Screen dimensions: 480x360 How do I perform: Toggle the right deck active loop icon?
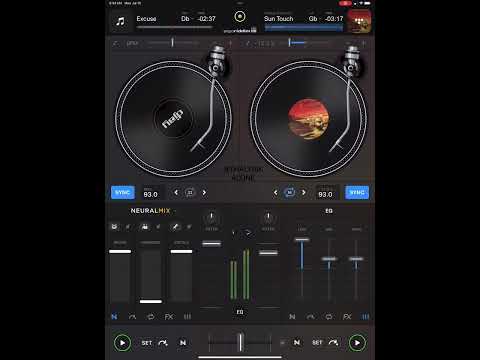coord(289,192)
